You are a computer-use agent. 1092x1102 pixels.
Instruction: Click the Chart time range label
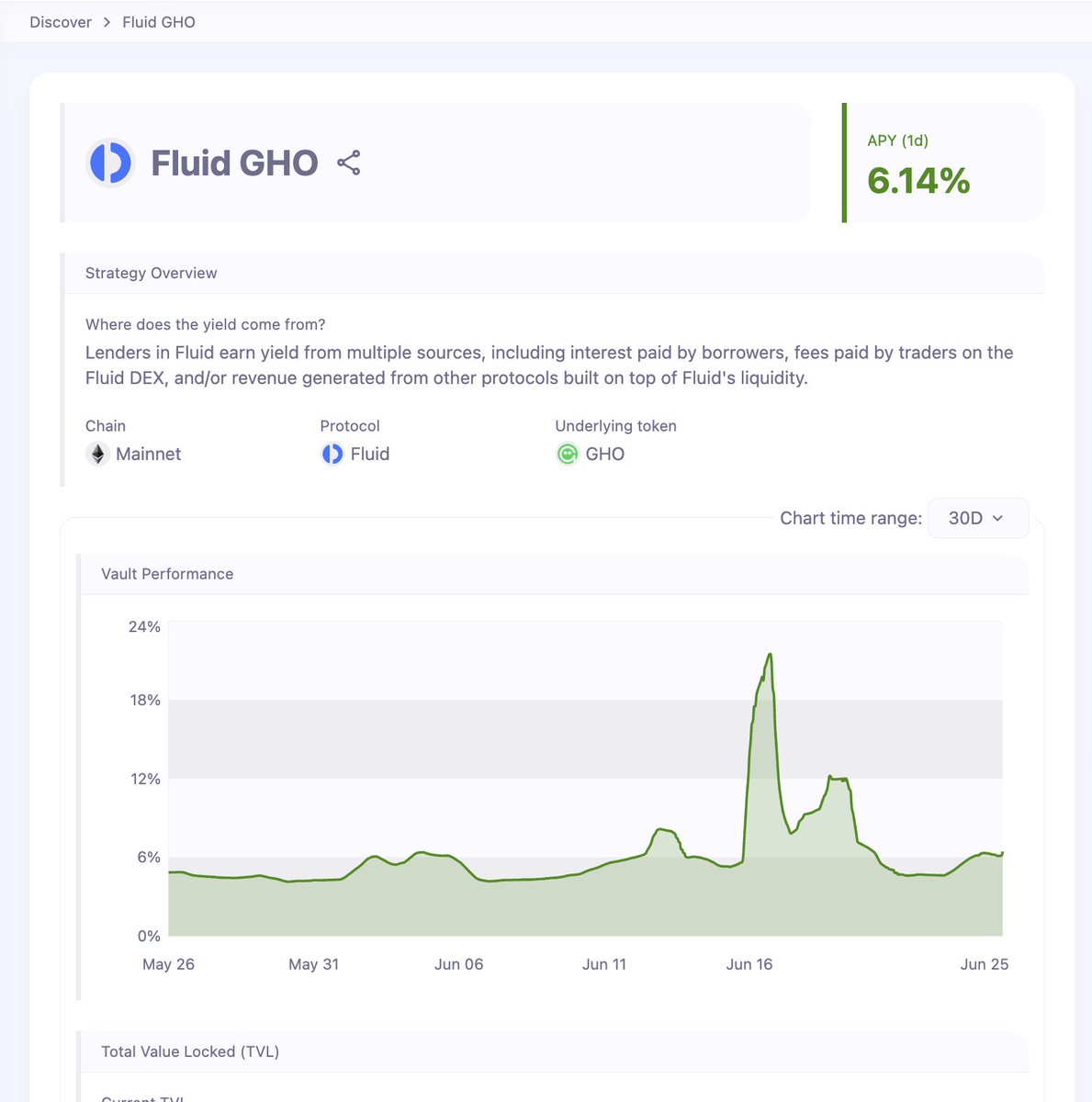850,518
